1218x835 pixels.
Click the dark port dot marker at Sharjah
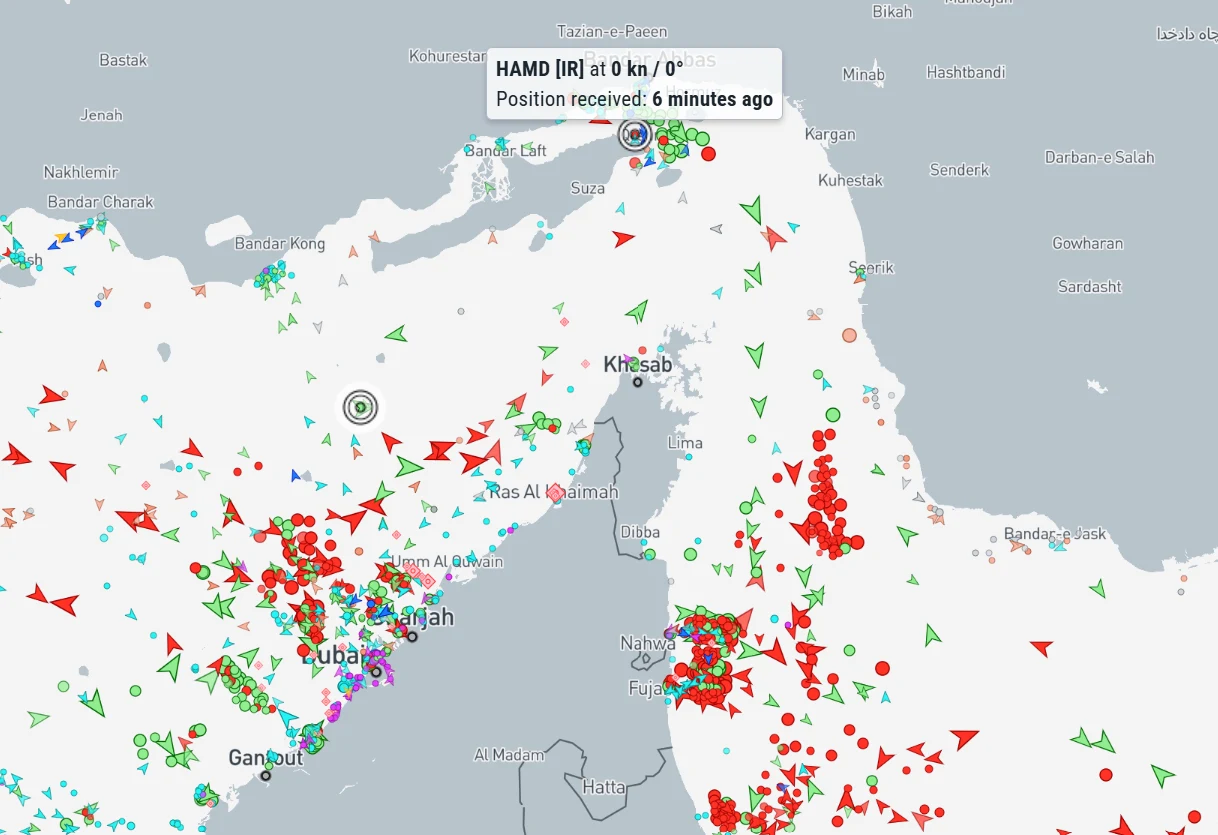411,637
